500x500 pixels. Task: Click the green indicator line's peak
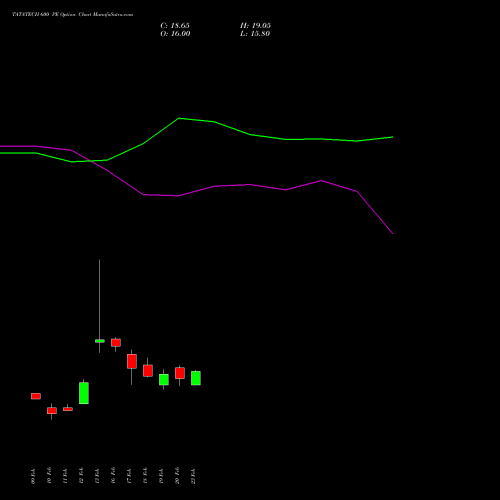179,118
